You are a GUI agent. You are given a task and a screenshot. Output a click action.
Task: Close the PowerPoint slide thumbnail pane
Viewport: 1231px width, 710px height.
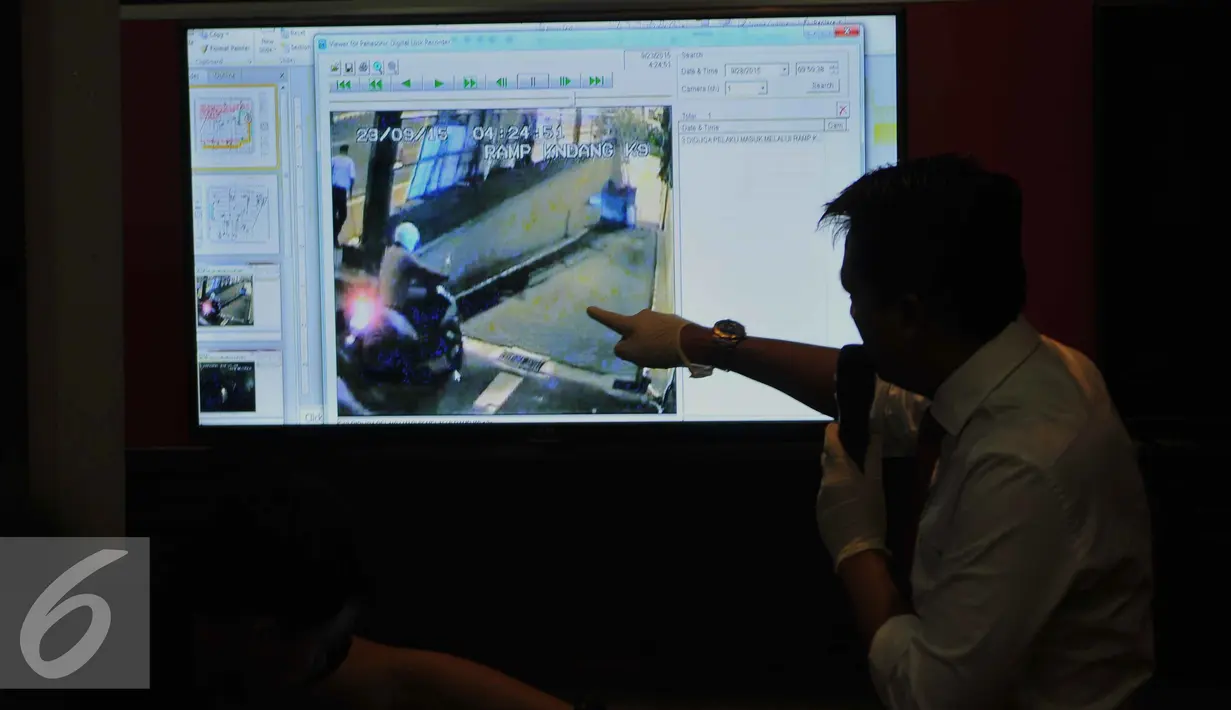pos(282,75)
